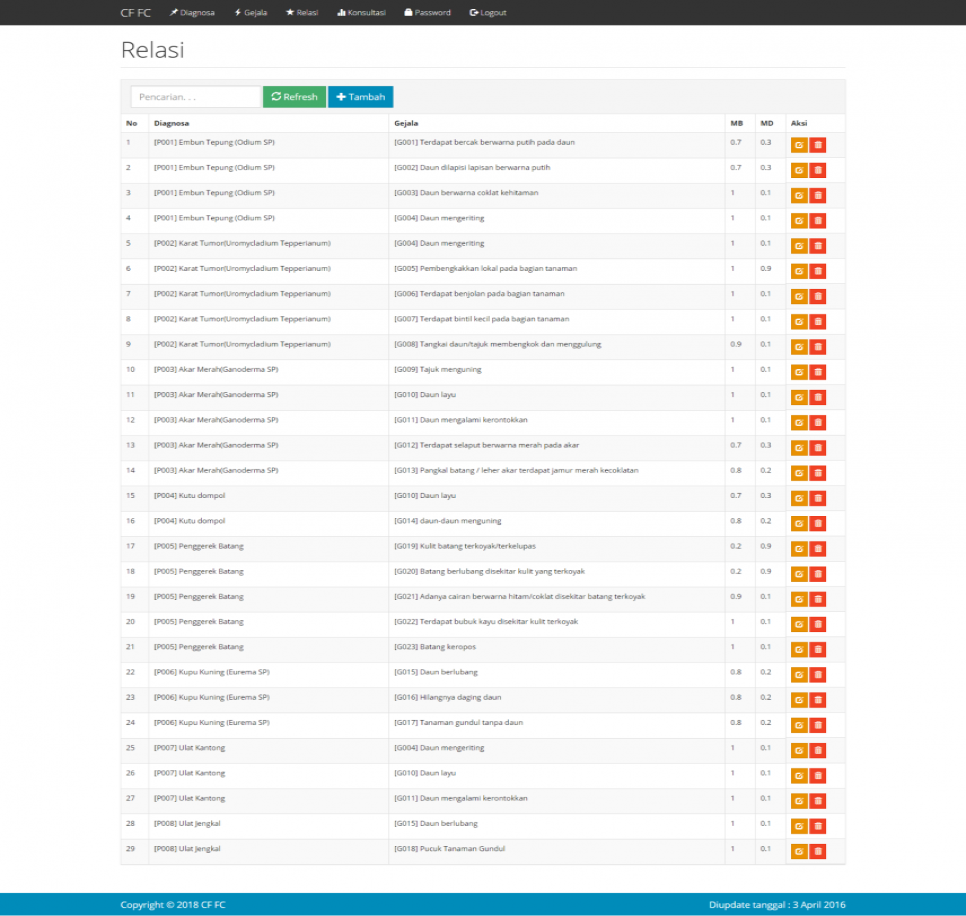The width and height of the screenshot is (966, 916).
Task: Delete the Akar Merah relation with Tajuk menguning
Action: pos(818,371)
